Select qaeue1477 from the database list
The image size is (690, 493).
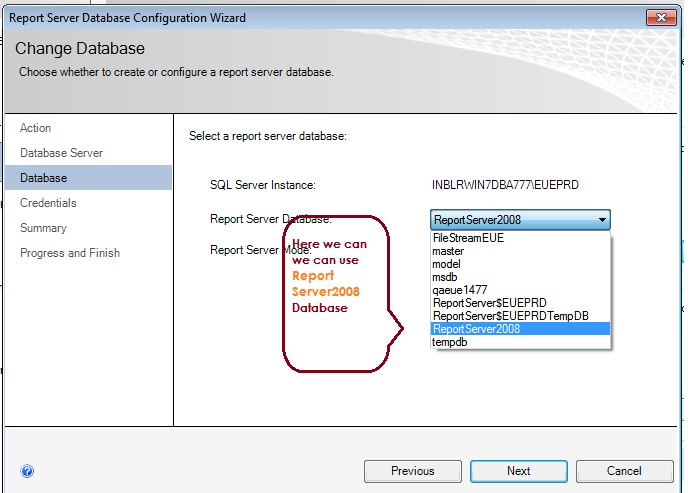pyautogui.click(x=520, y=290)
